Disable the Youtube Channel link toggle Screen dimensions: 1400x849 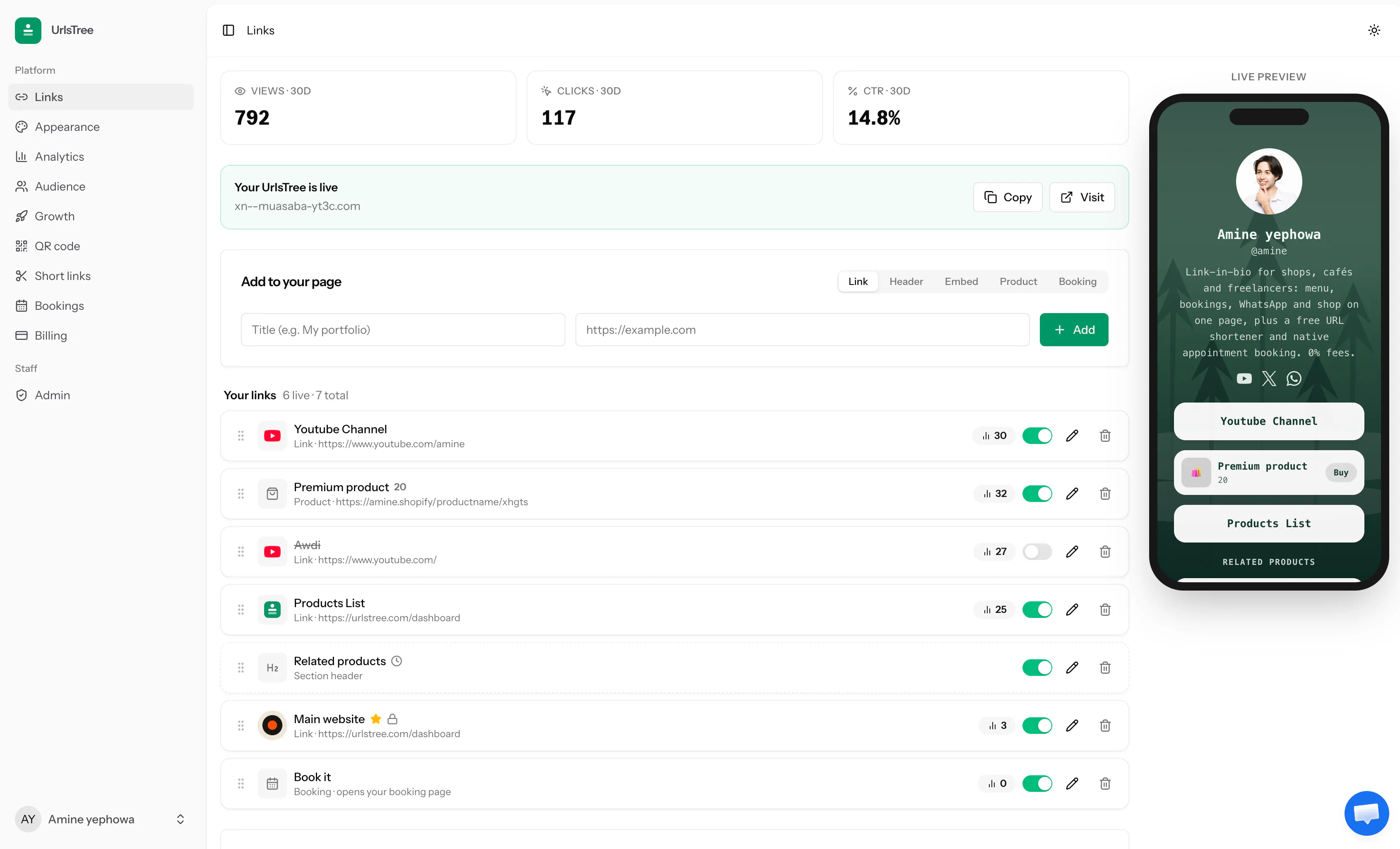1037,436
